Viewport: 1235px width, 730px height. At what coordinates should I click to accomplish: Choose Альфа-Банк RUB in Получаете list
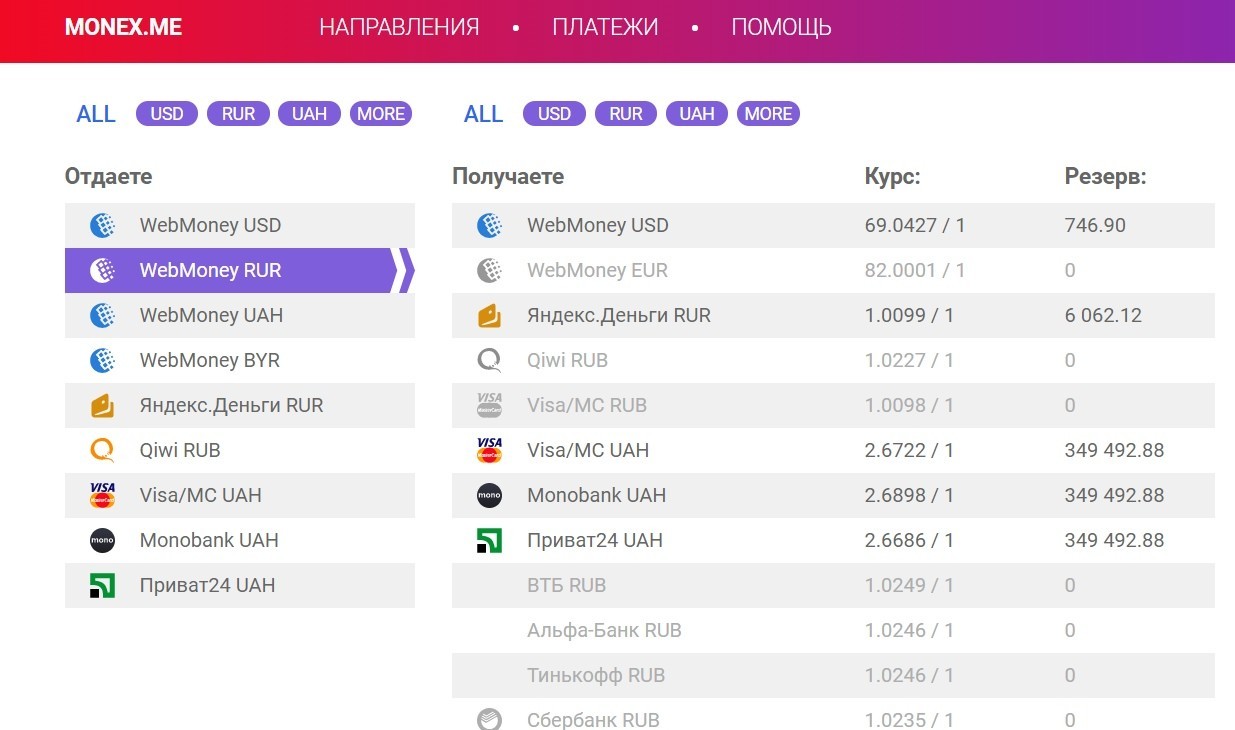[x=833, y=630]
